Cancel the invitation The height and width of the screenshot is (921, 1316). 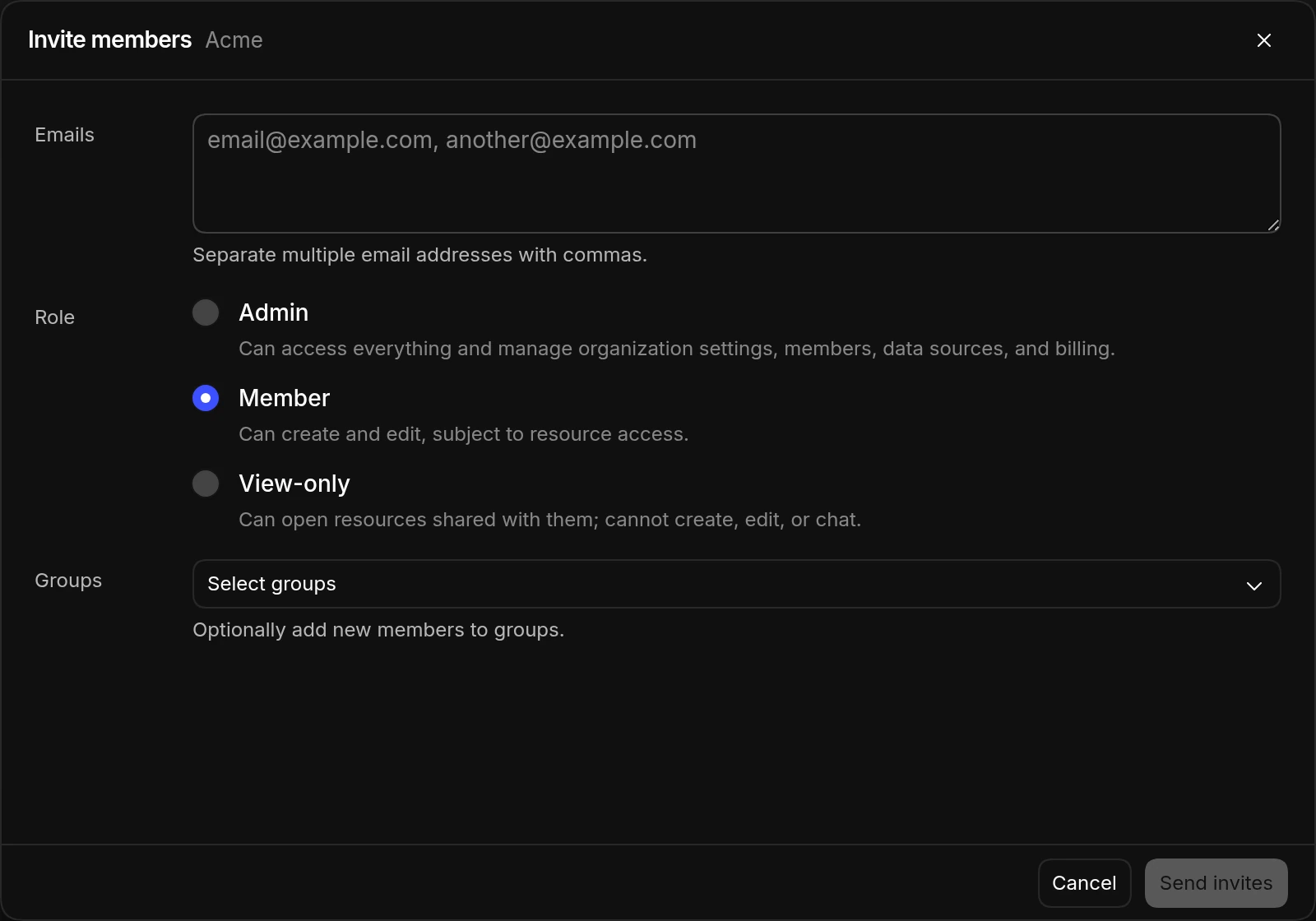(1084, 883)
